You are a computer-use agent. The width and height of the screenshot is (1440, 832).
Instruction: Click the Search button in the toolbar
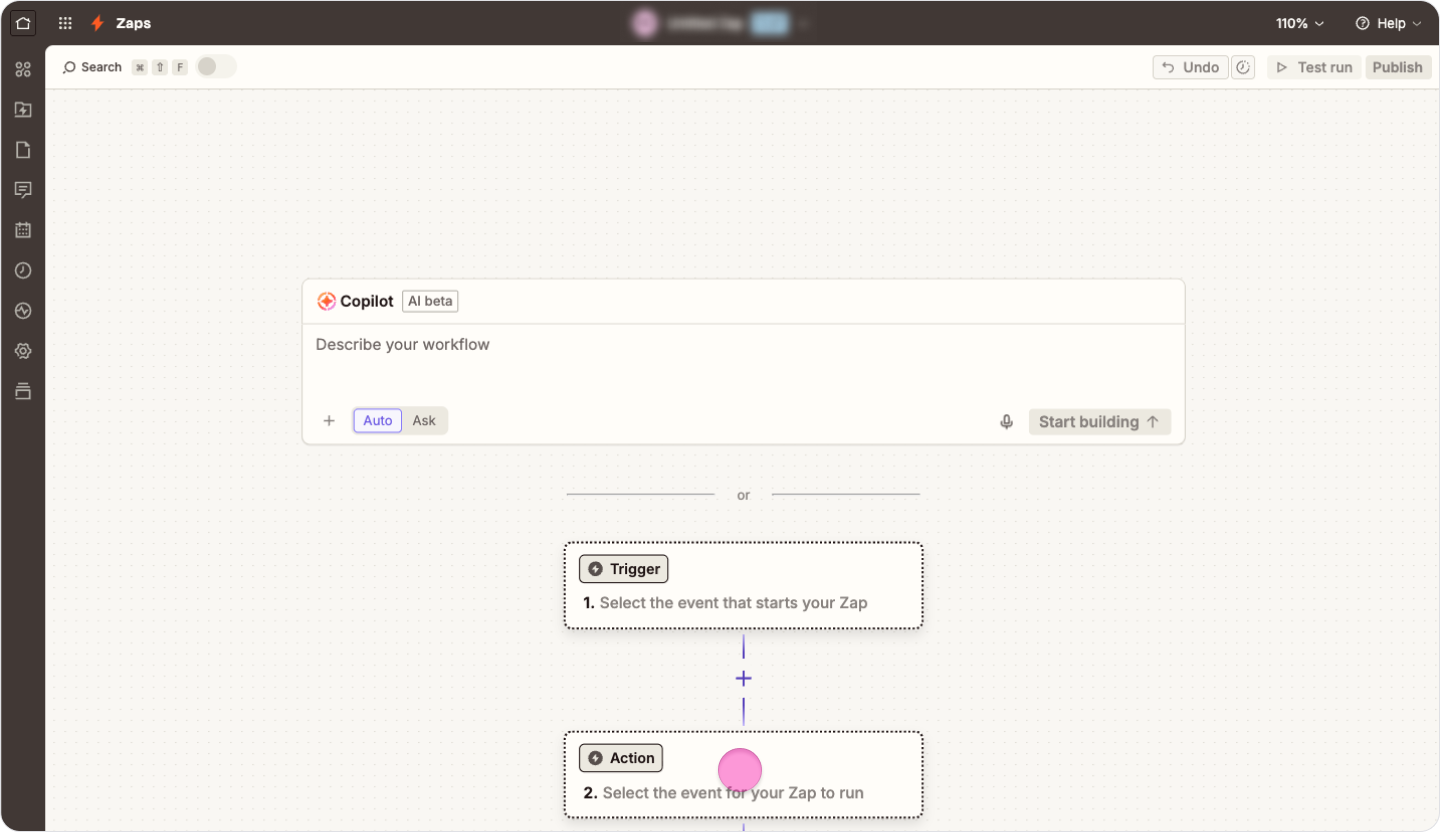(92, 67)
